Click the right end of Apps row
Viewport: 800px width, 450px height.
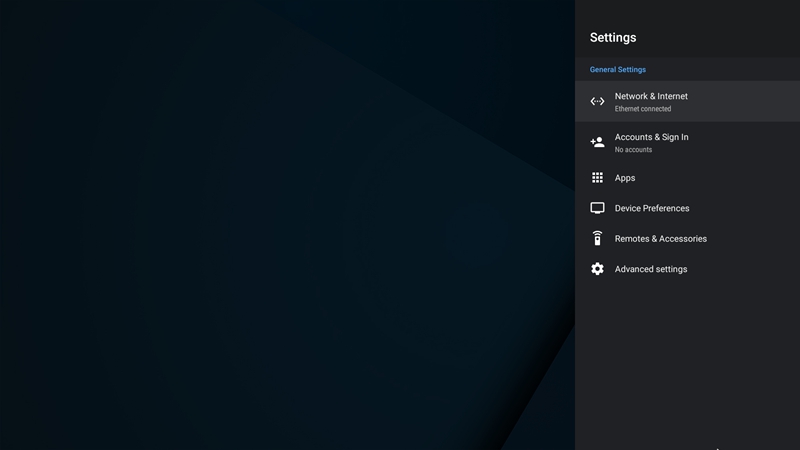[780, 178]
